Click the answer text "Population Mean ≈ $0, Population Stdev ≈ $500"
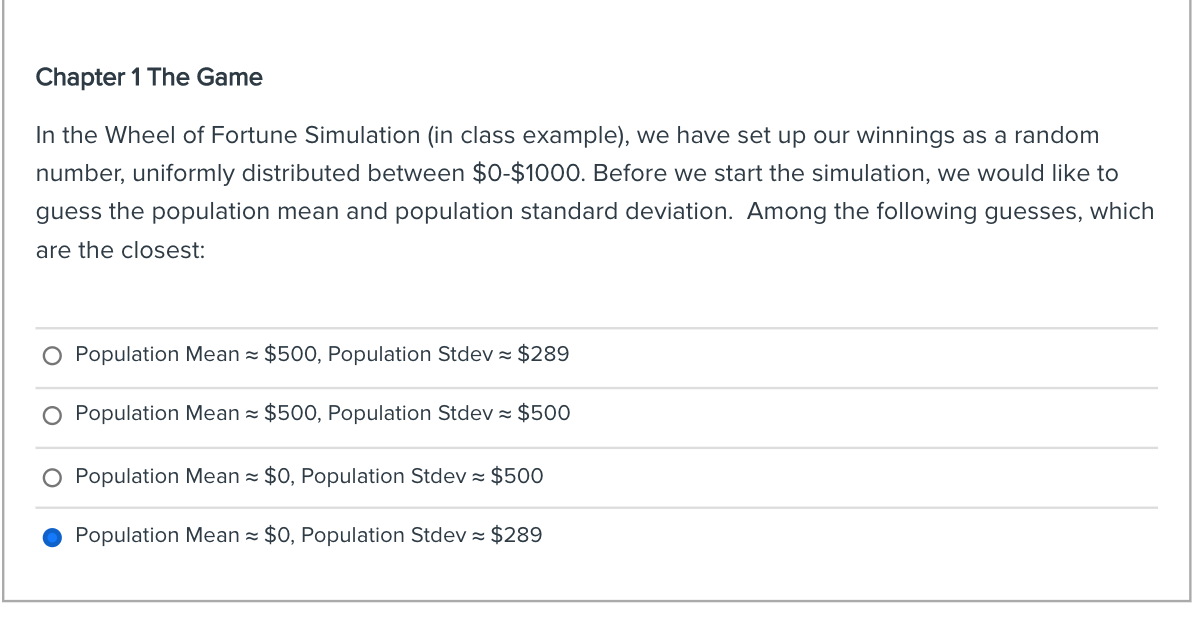Screen dimensions: 1202x620 coord(309,476)
